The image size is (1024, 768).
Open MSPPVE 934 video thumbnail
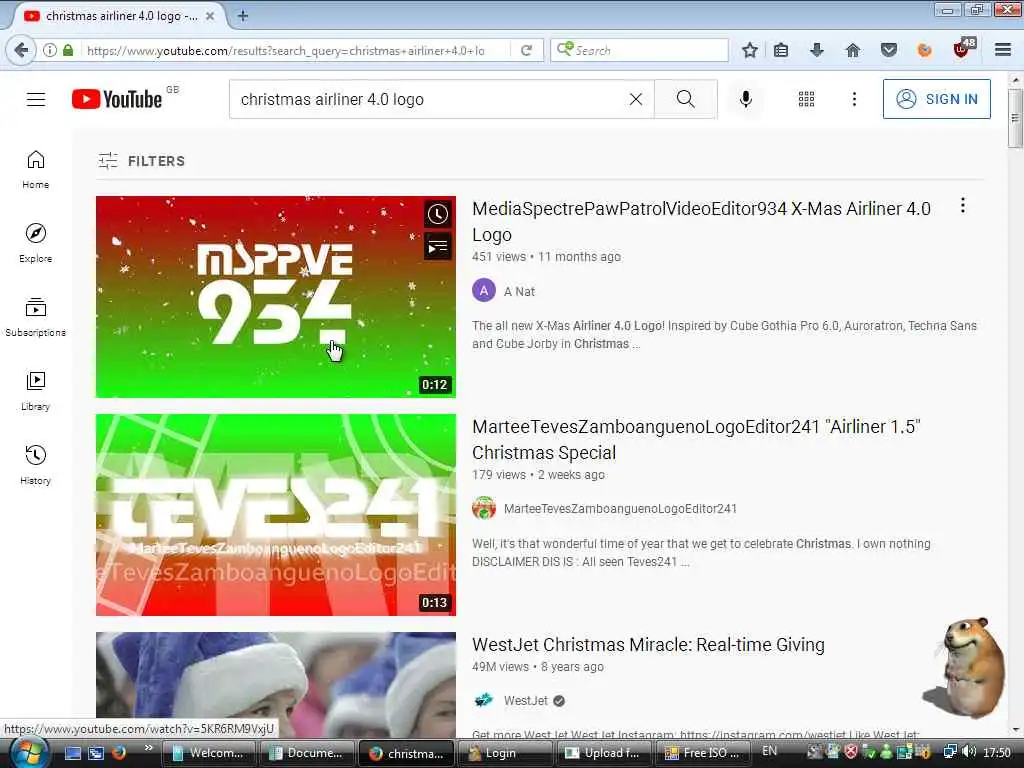point(276,296)
